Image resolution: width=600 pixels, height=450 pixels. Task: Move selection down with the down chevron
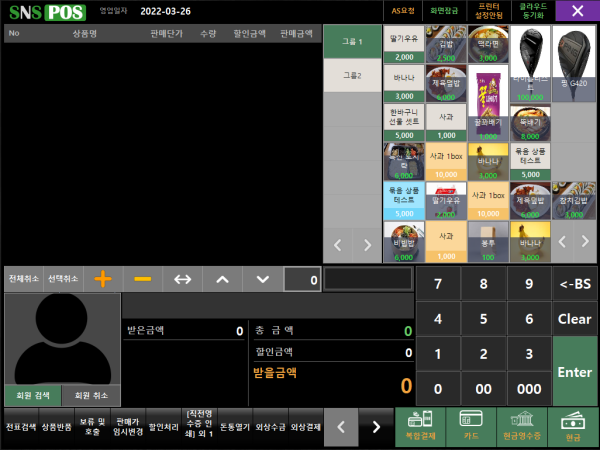[262, 279]
